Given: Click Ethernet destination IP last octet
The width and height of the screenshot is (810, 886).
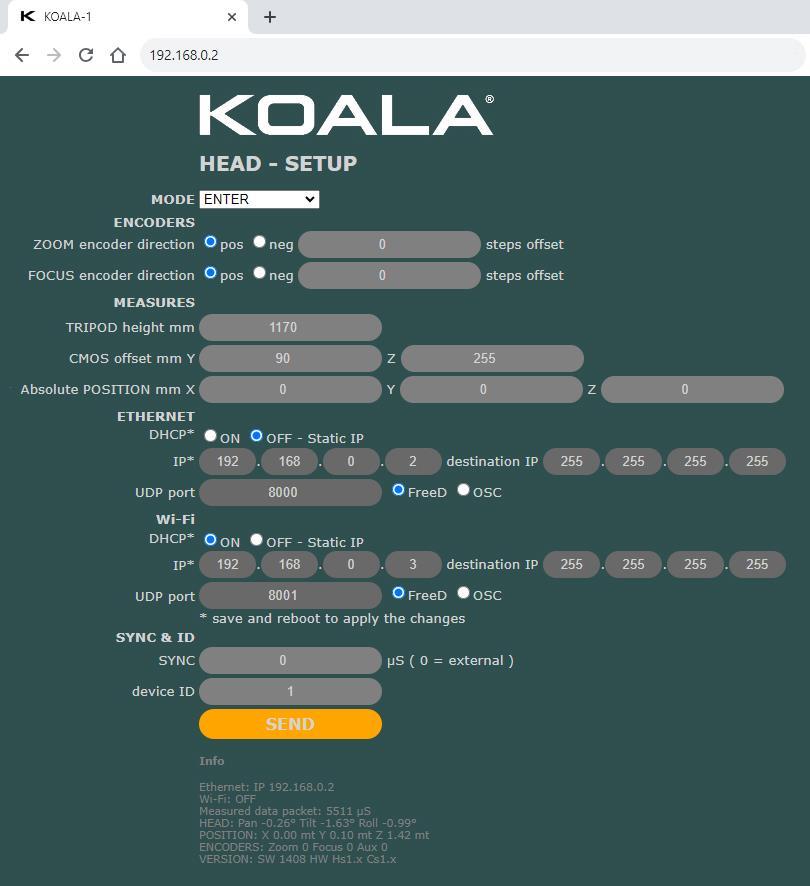Looking at the screenshot, I should (757, 462).
